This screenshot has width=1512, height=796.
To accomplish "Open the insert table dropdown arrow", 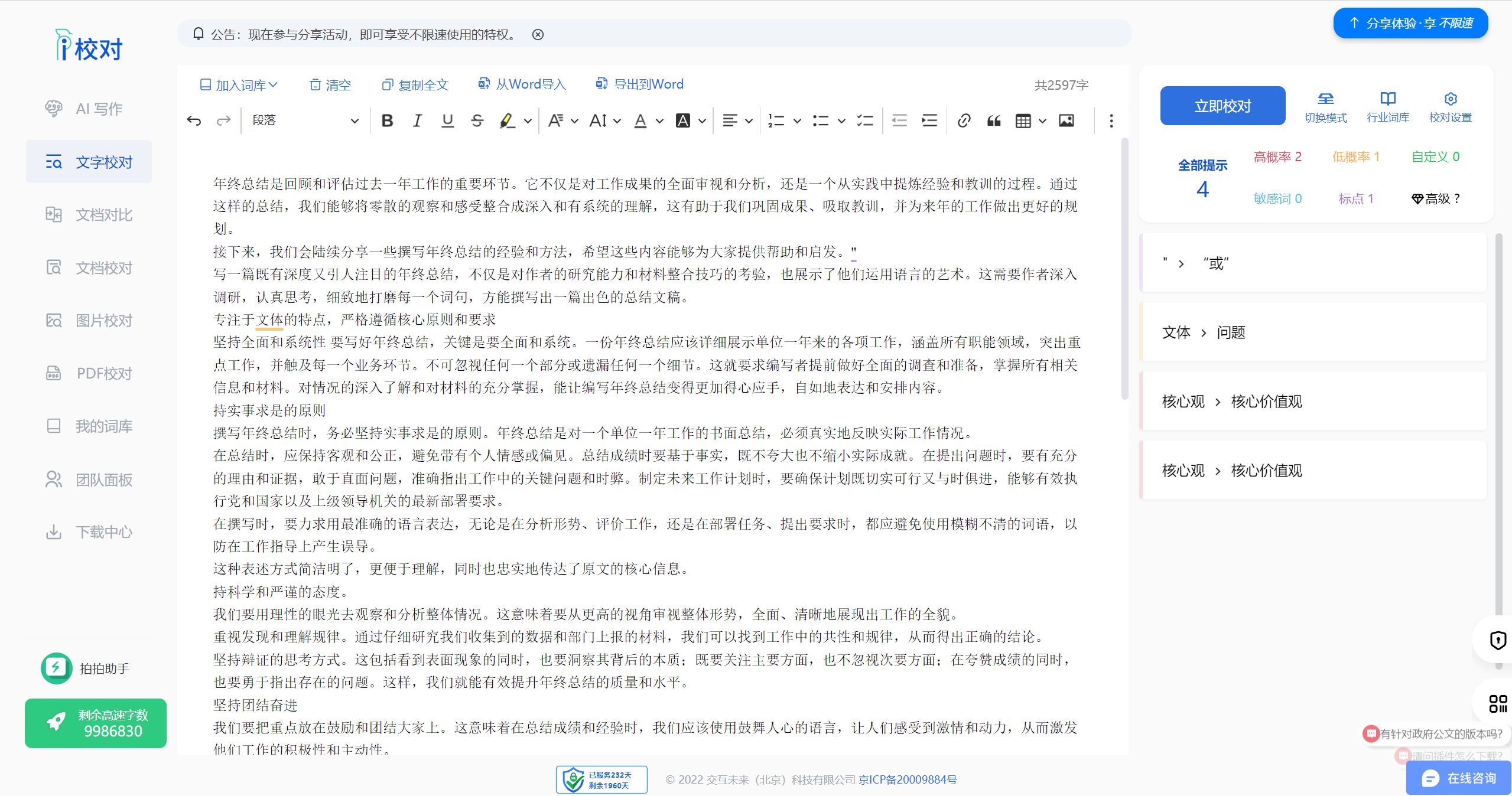I will (x=1042, y=121).
